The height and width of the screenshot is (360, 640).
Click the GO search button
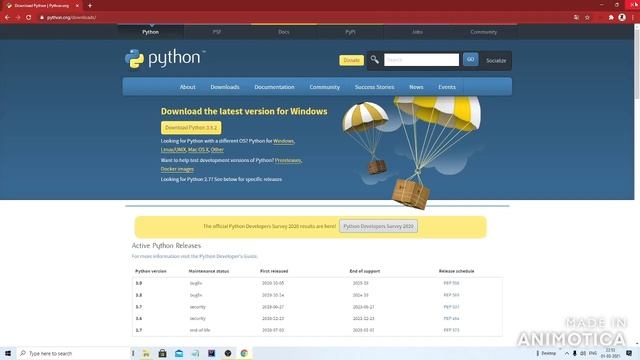click(471, 60)
